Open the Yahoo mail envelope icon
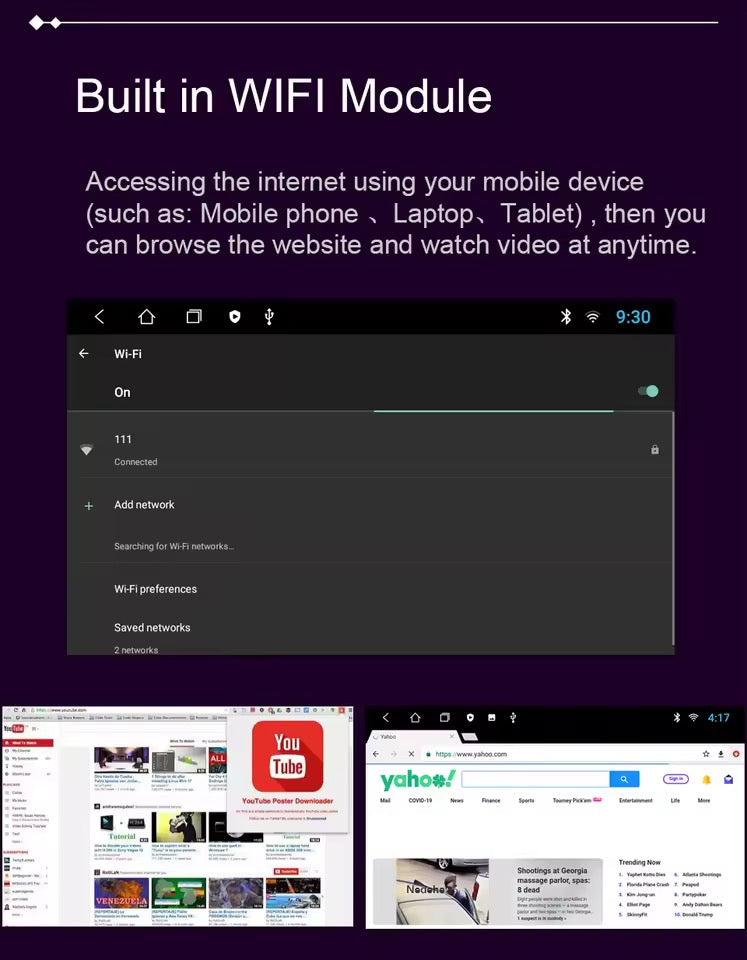This screenshot has height=960, width=747. pos(729,779)
